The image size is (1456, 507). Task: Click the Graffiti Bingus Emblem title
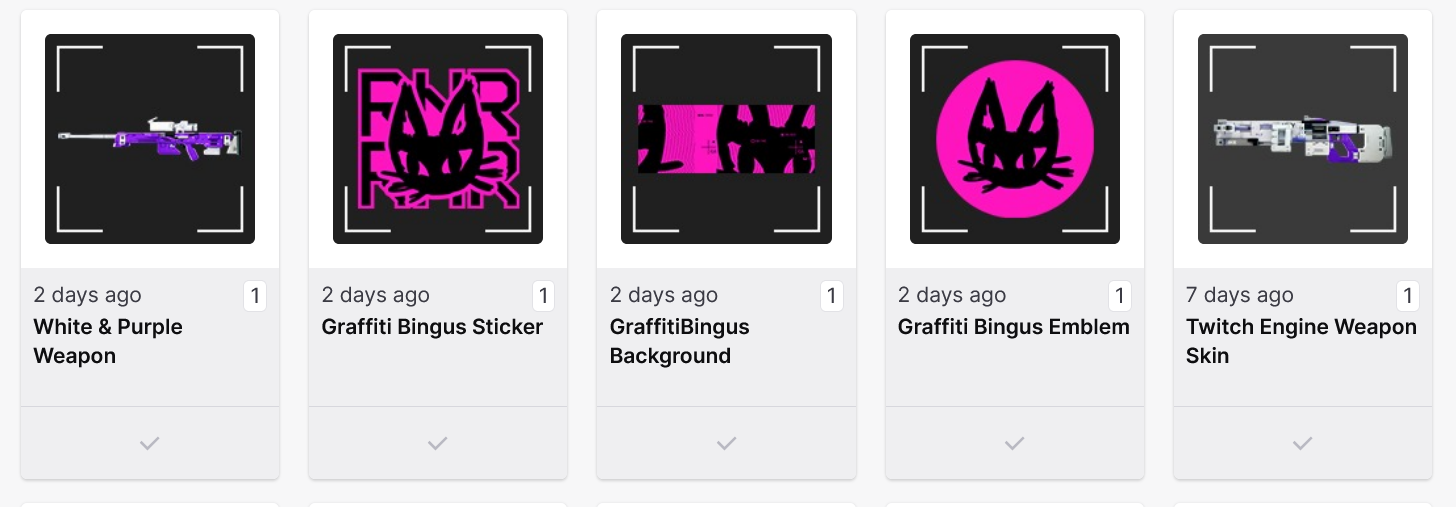[1013, 327]
